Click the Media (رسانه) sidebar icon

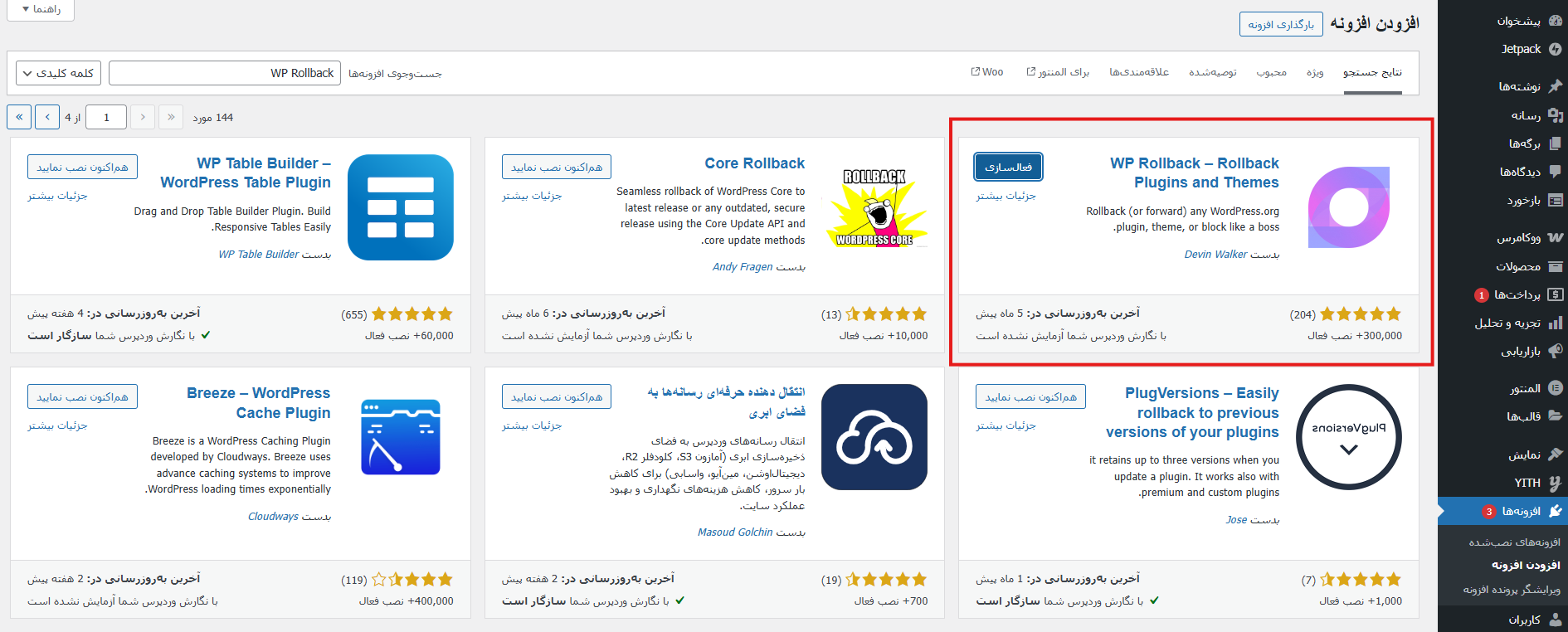click(1555, 115)
